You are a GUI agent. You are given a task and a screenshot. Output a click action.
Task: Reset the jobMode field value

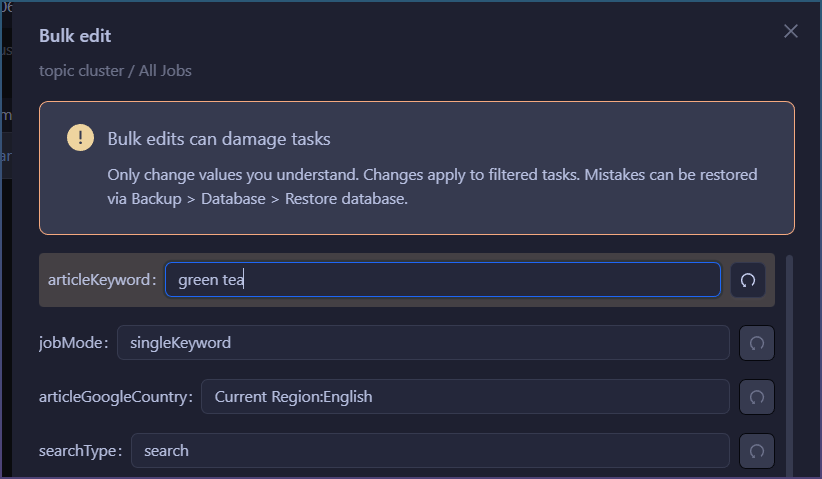click(x=756, y=343)
